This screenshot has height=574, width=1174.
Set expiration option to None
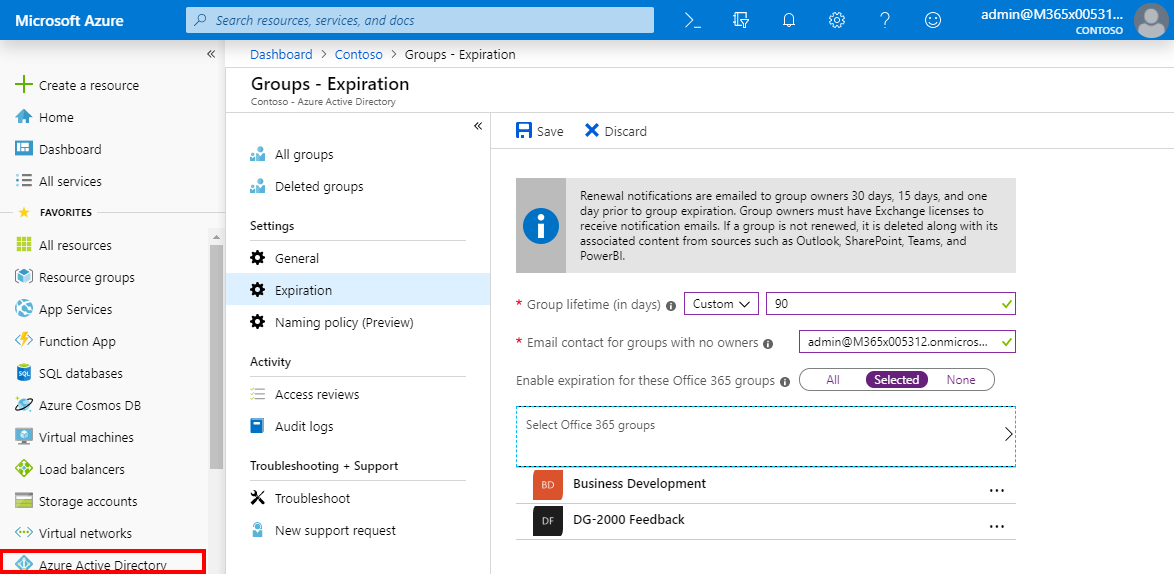960,380
